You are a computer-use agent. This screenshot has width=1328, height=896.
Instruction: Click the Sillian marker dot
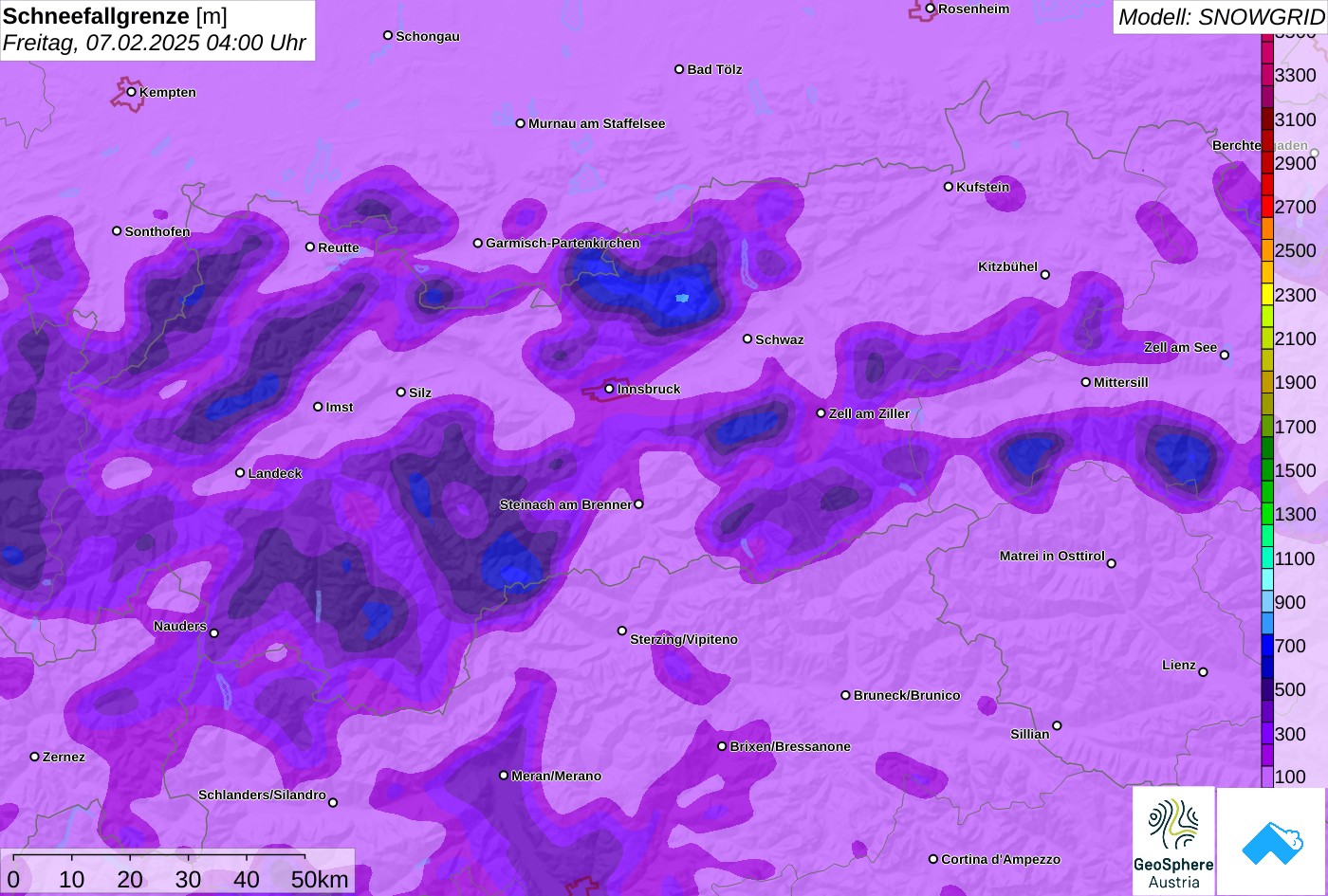1057,726
